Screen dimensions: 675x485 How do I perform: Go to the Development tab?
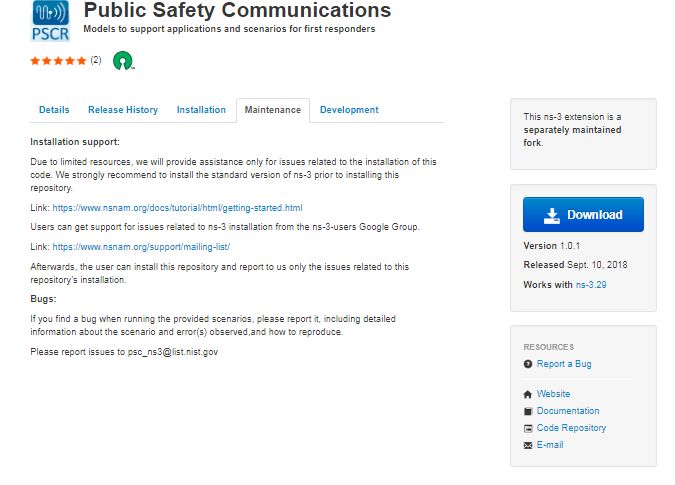click(349, 110)
